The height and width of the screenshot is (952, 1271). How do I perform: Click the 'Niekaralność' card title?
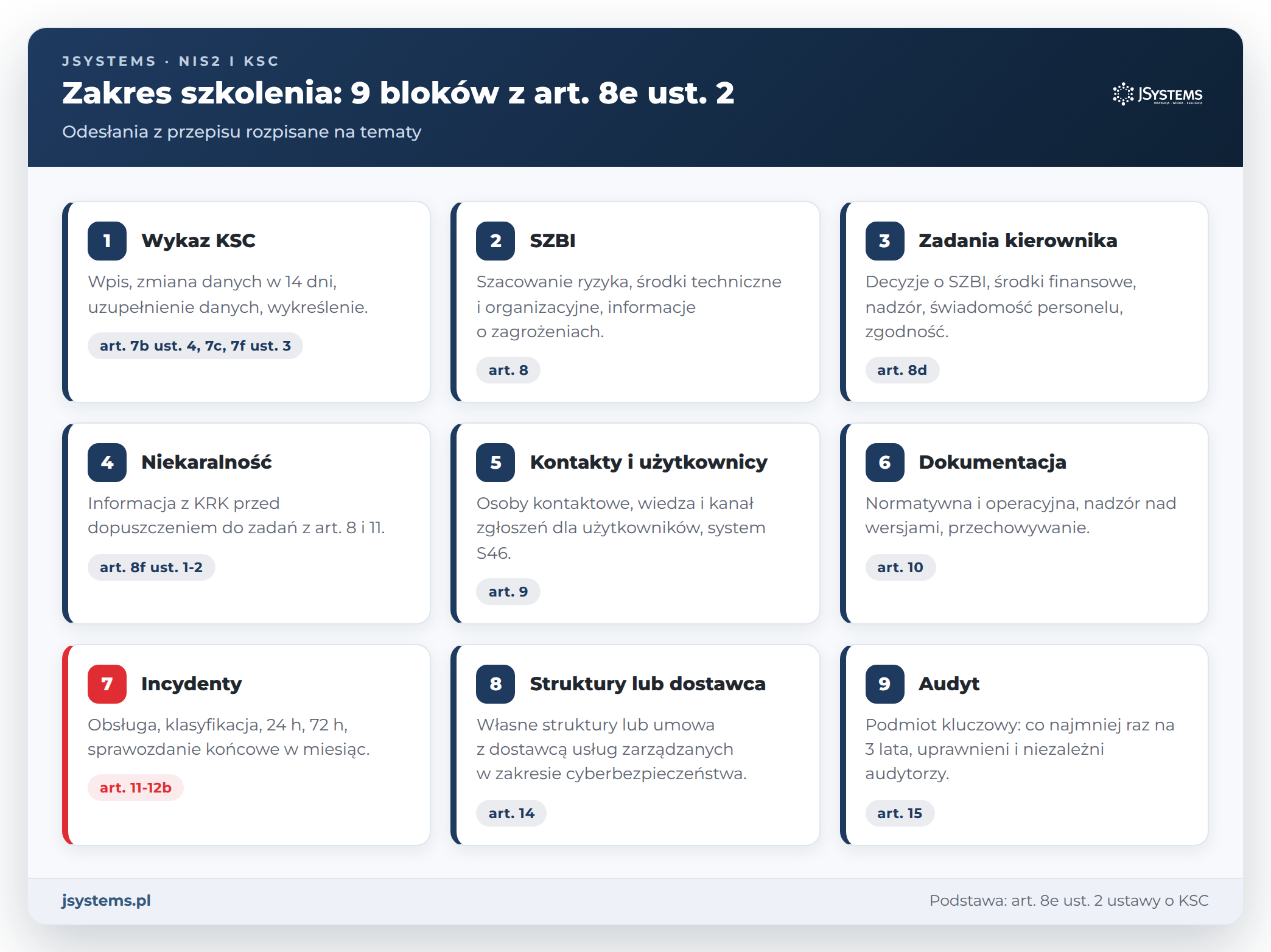point(206,462)
